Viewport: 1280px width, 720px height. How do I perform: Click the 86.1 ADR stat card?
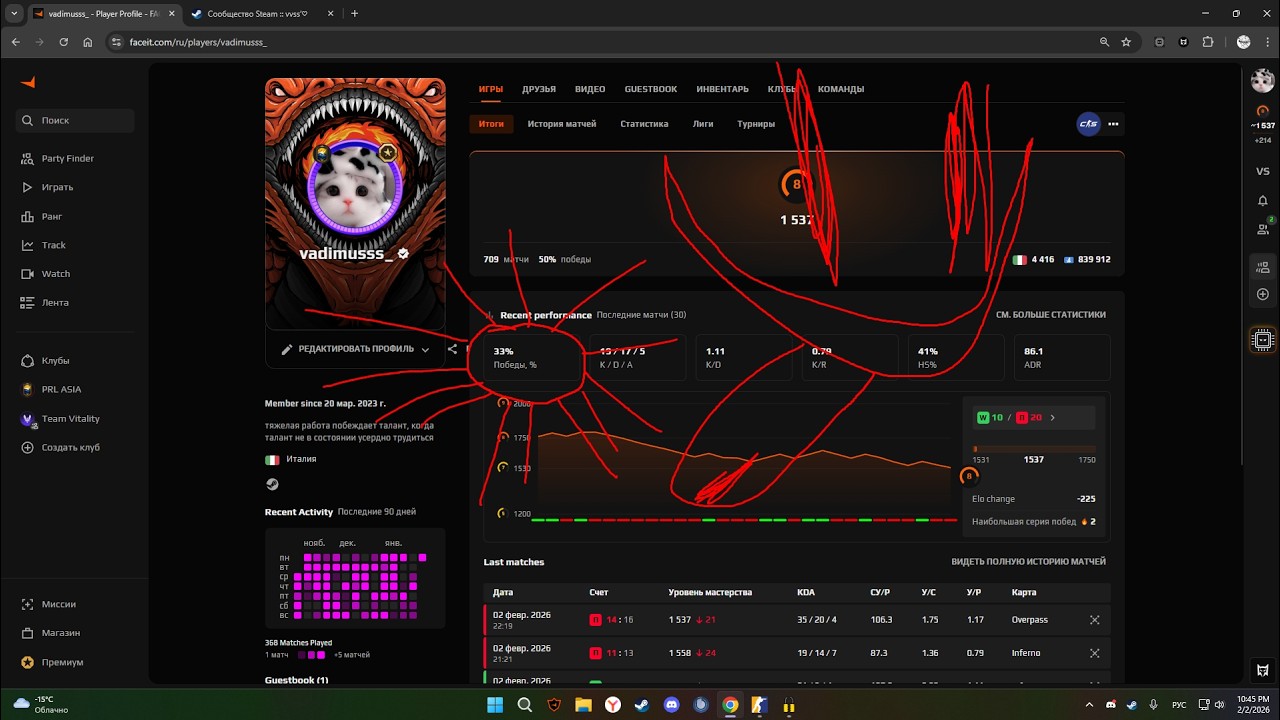pyautogui.click(x=1063, y=357)
